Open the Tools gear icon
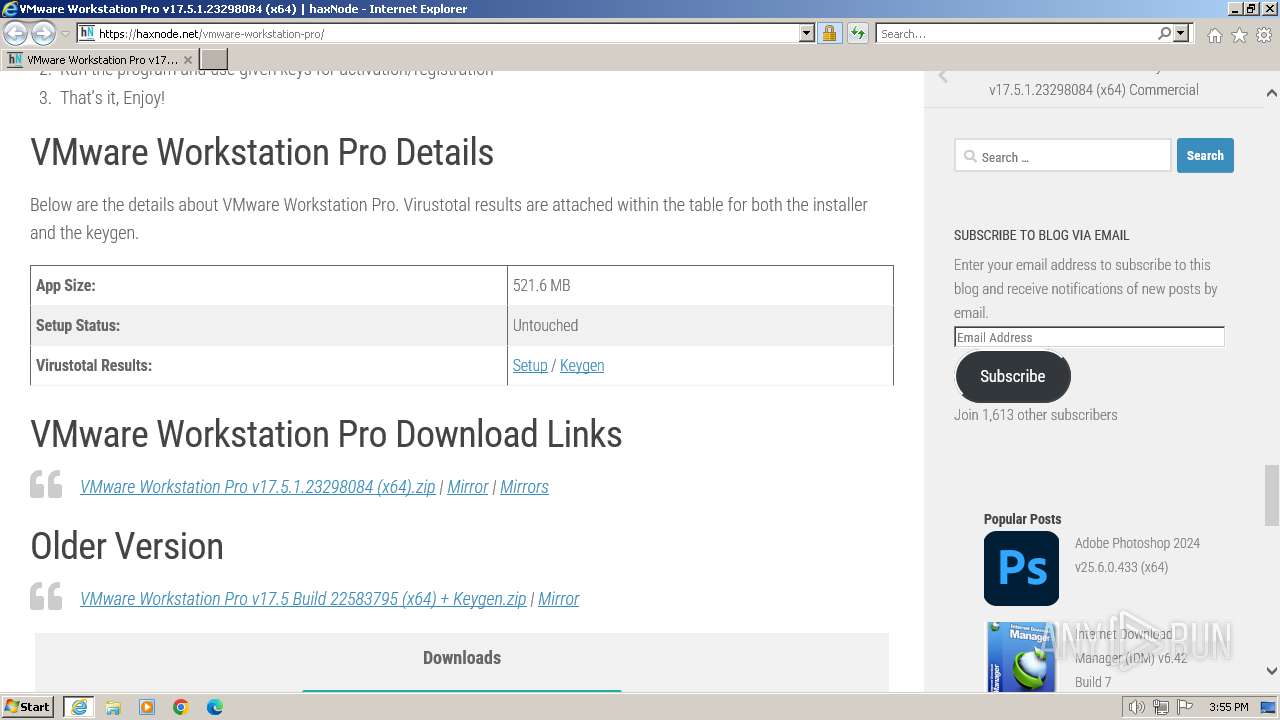 coord(1264,35)
